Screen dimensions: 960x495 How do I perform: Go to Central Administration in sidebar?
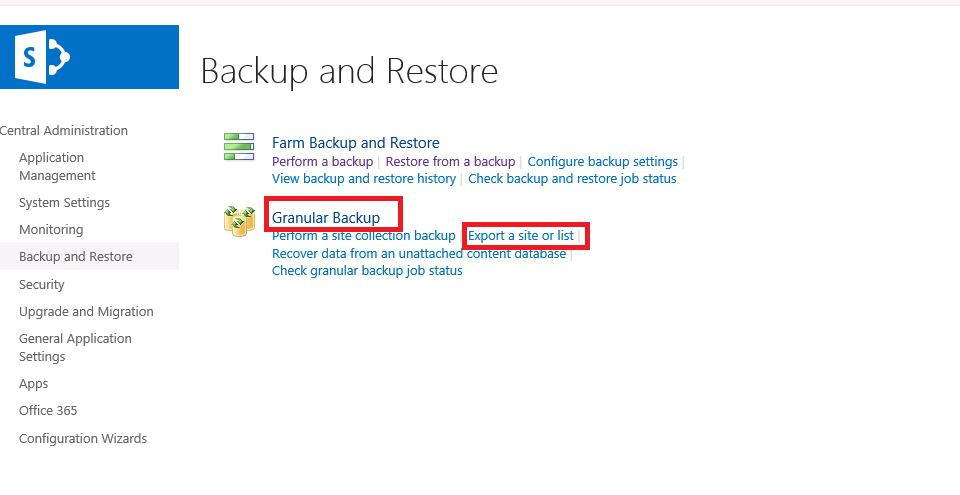pos(64,130)
